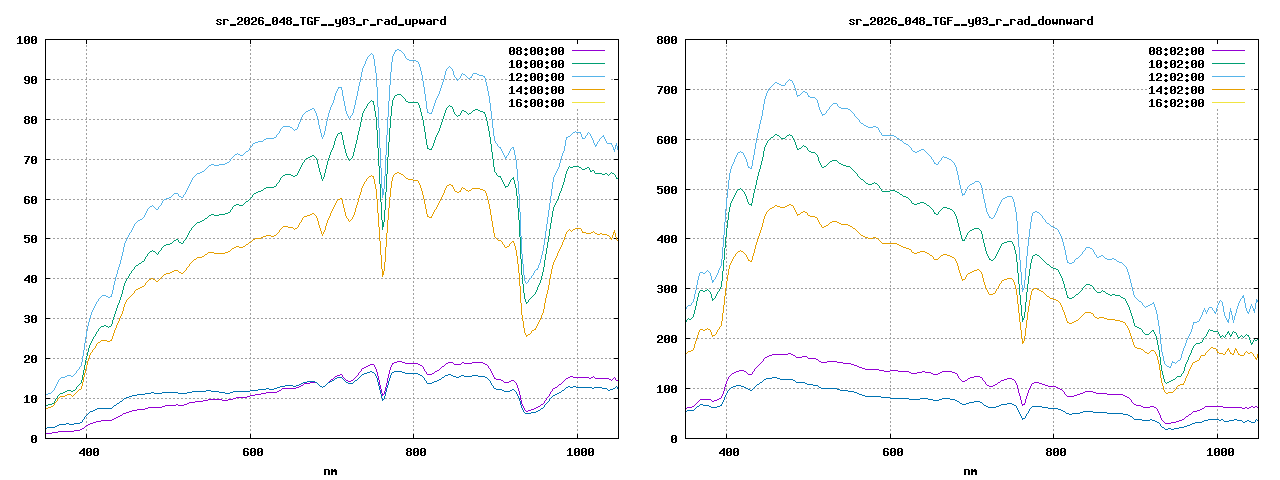
Task: Click the 1000 x-axis tick on upward chart
Action: 577,452
